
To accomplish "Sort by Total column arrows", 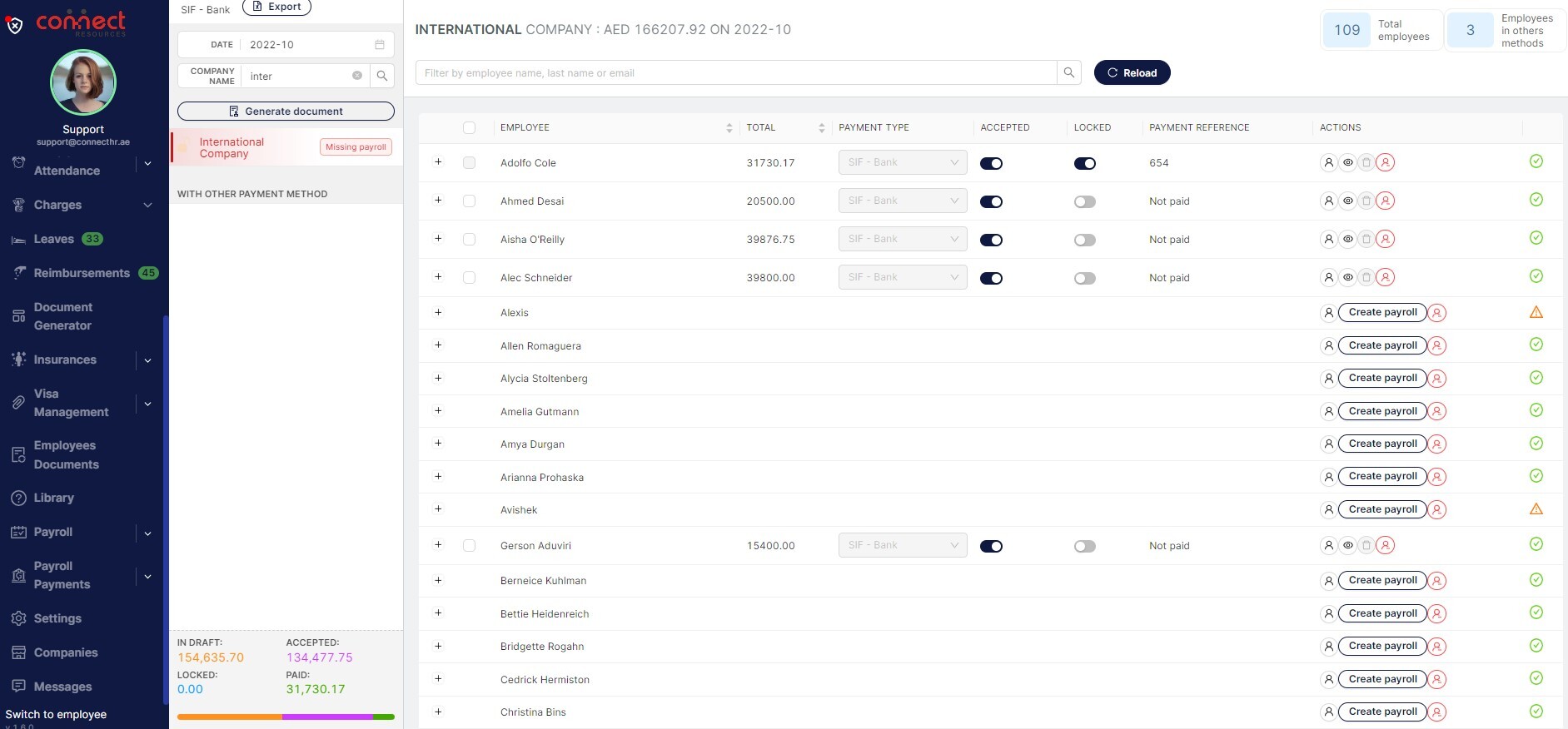I will click(x=822, y=128).
